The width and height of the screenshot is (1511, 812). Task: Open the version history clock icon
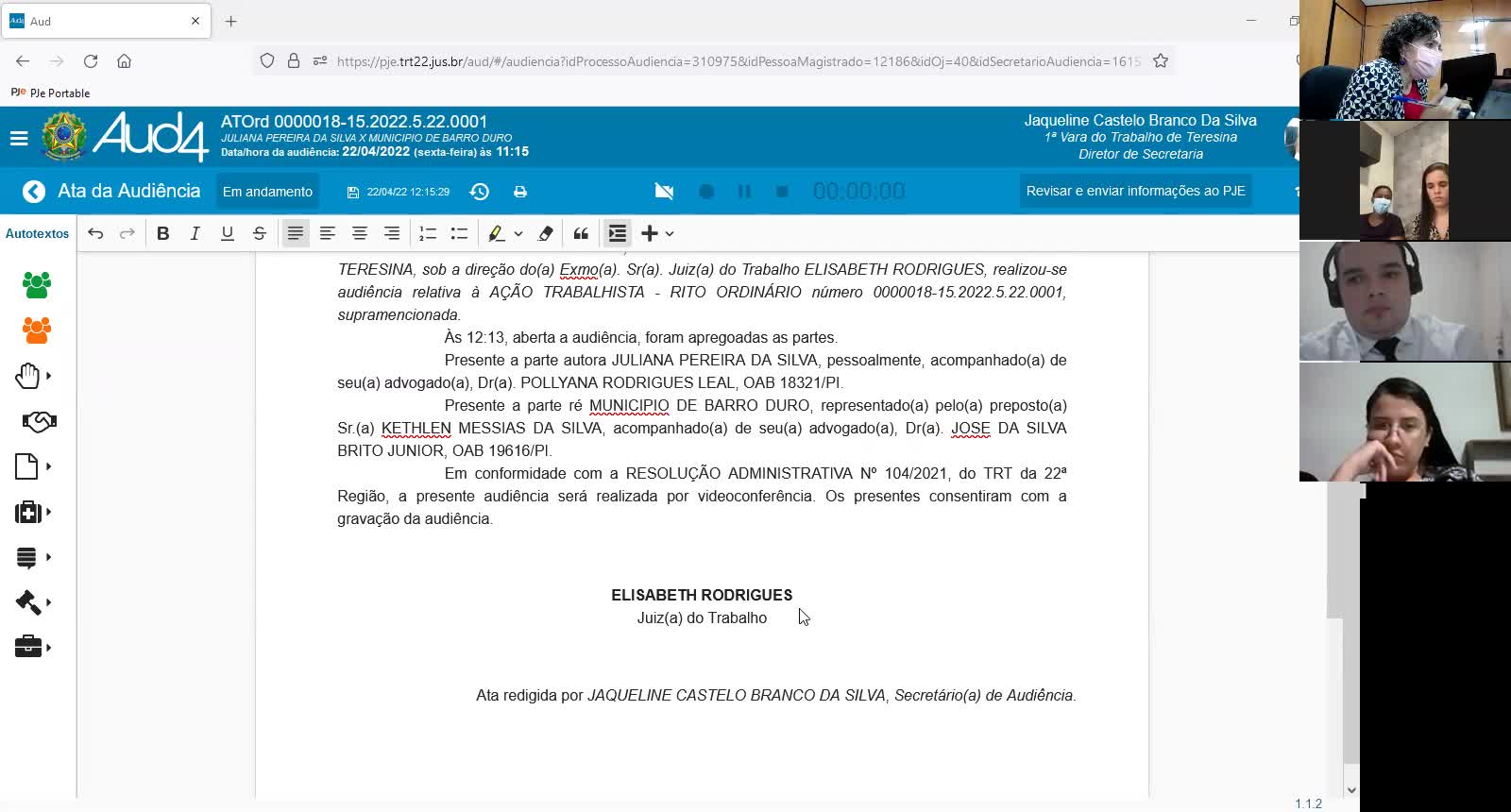[x=480, y=192]
